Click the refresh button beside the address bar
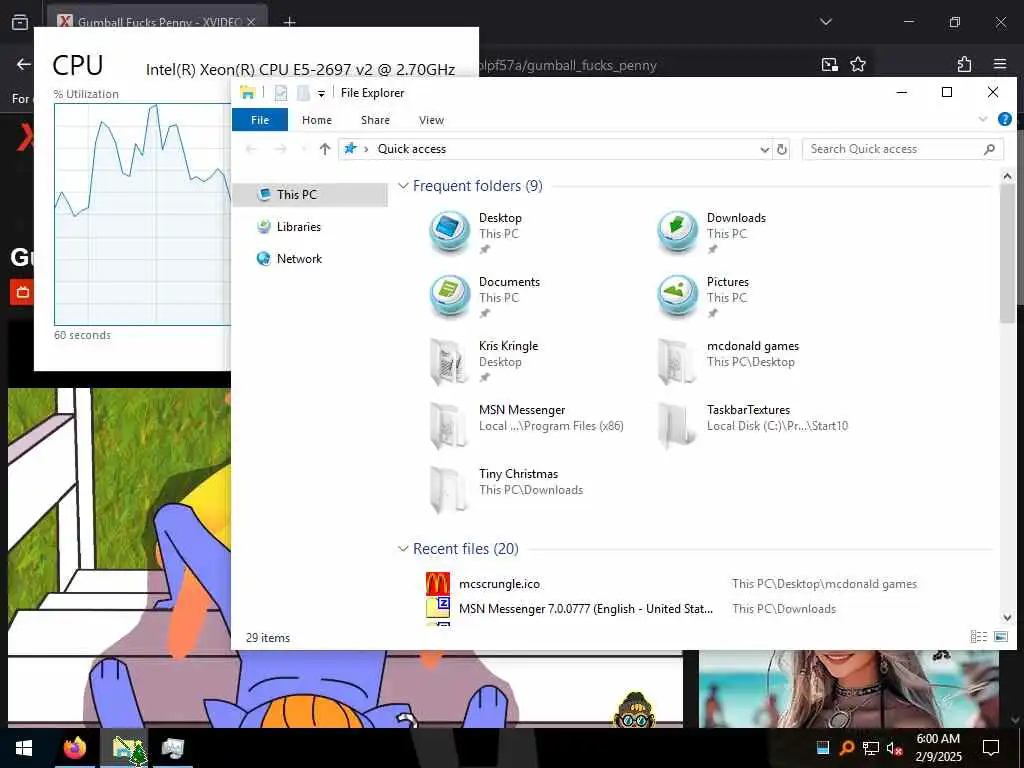This screenshot has width=1024, height=768. [x=782, y=149]
